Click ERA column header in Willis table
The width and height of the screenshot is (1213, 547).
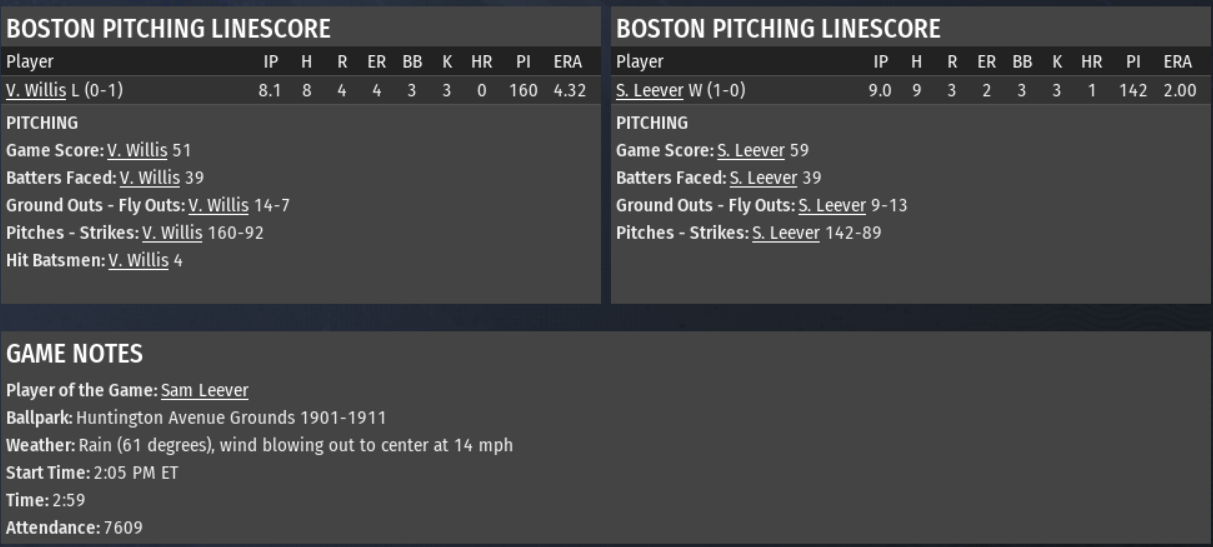568,62
